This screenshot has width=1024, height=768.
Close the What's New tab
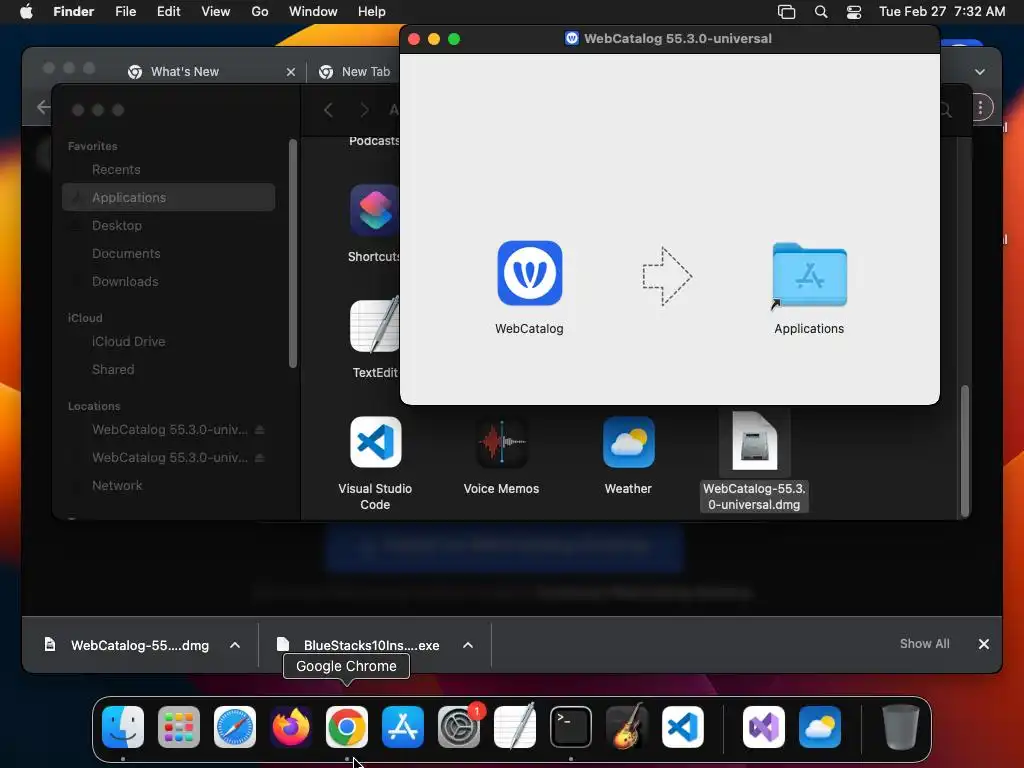[291, 72]
